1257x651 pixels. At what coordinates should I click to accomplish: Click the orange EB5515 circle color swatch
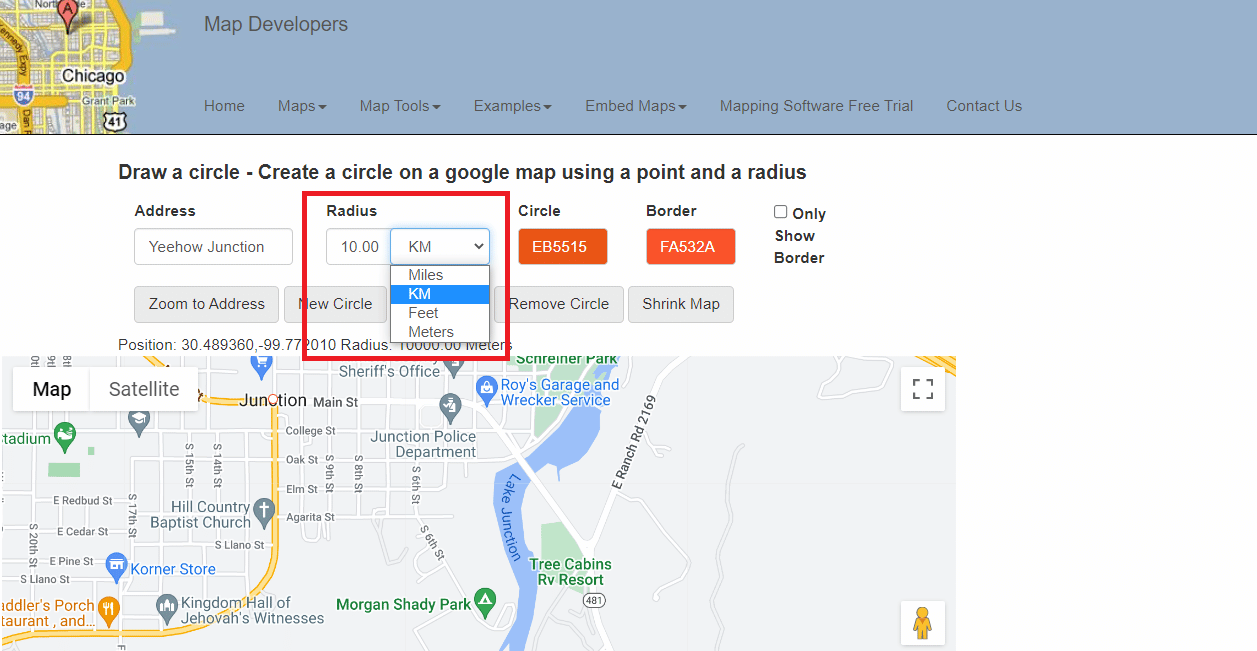[x=562, y=246]
